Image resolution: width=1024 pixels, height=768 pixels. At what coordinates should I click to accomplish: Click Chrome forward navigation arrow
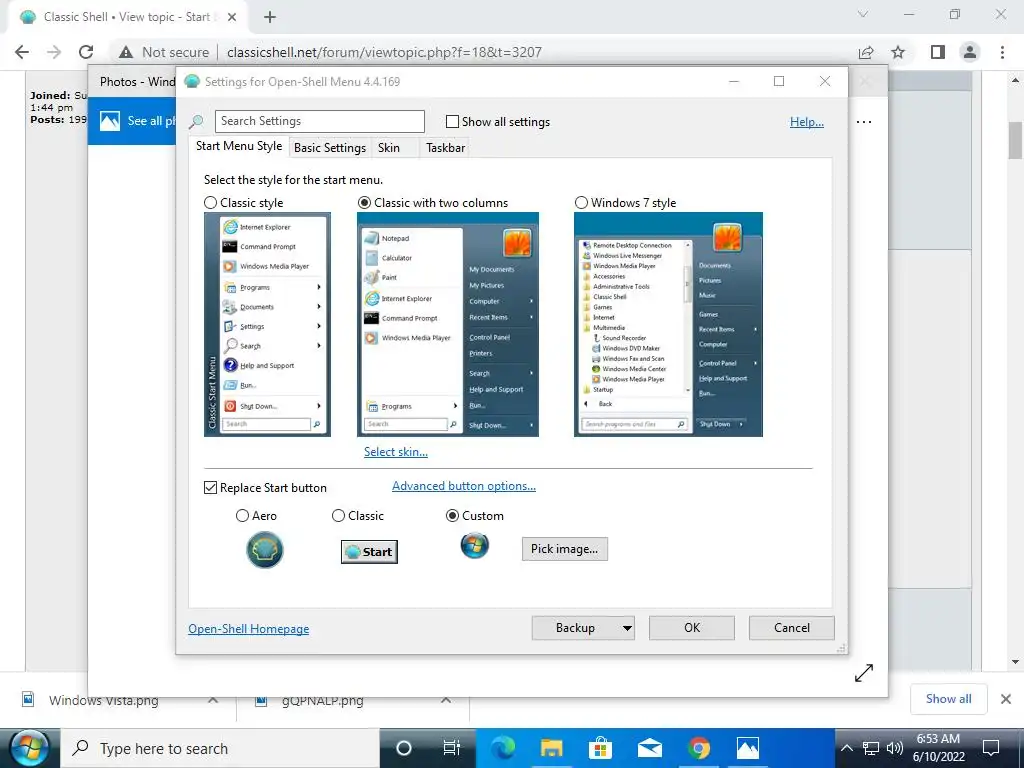click(54, 52)
